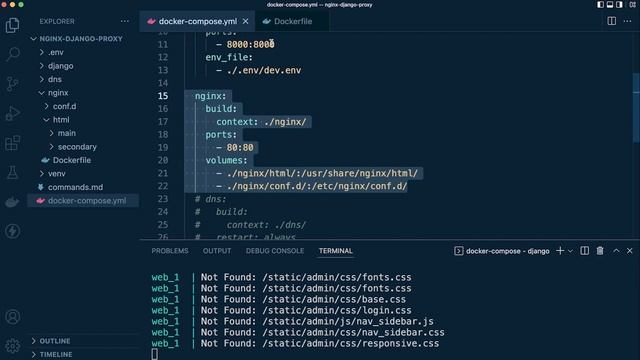Image resolution: width=640 pixels, height=360 pixels.
Task: Open the Accounts menu icon
Action: pos(13,317)
